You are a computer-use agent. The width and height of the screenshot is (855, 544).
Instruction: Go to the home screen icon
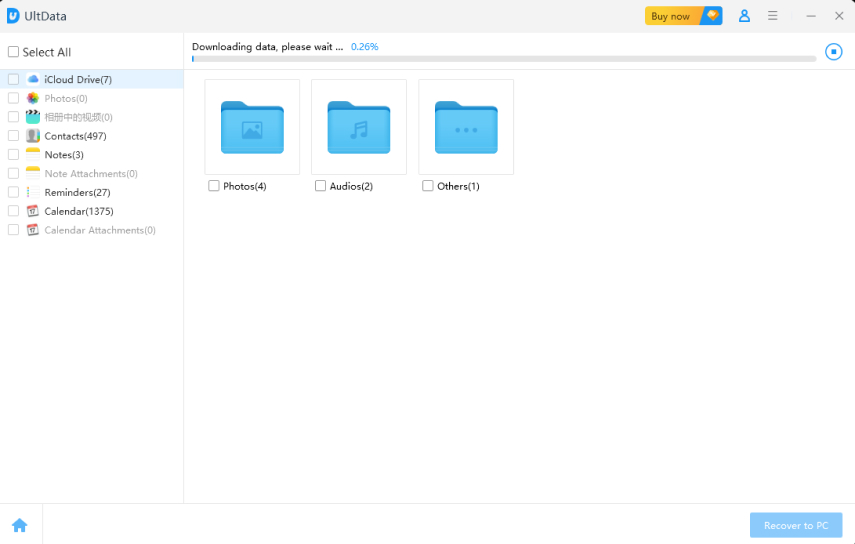tap(20, 525)
